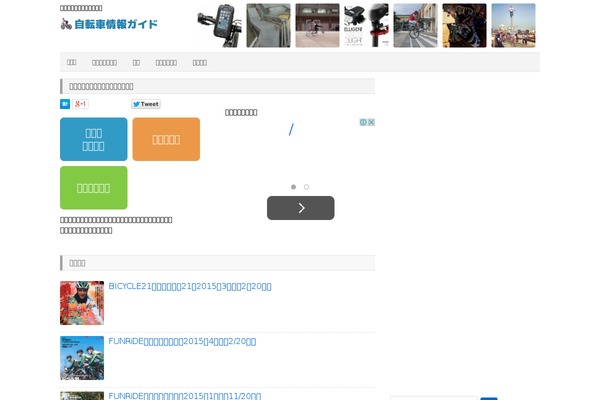
Task: Click the blue category tile
Action: (94, 139)
